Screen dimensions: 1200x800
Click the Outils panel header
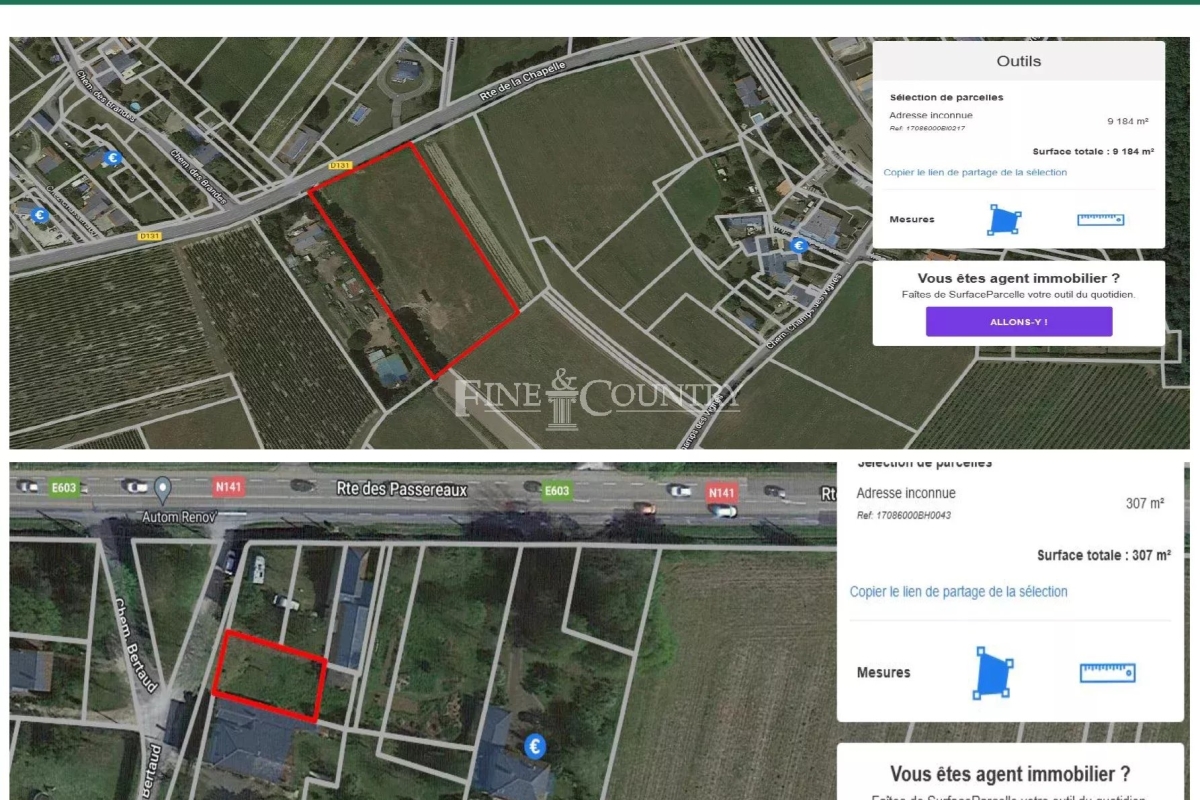1018,61
